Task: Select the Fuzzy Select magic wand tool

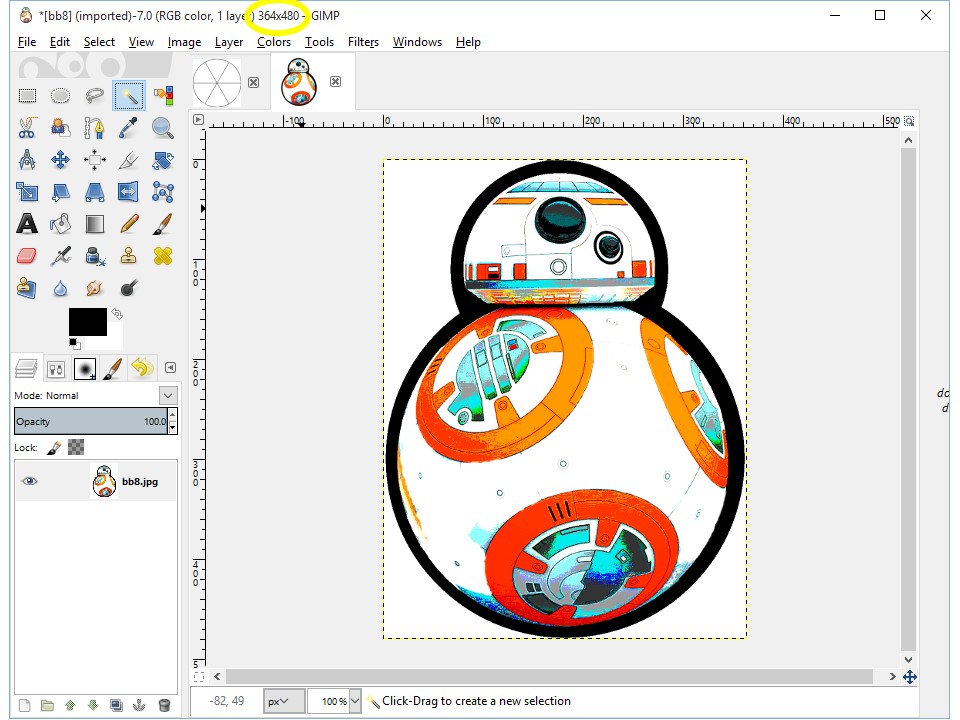Action: [x=128, y=96]
